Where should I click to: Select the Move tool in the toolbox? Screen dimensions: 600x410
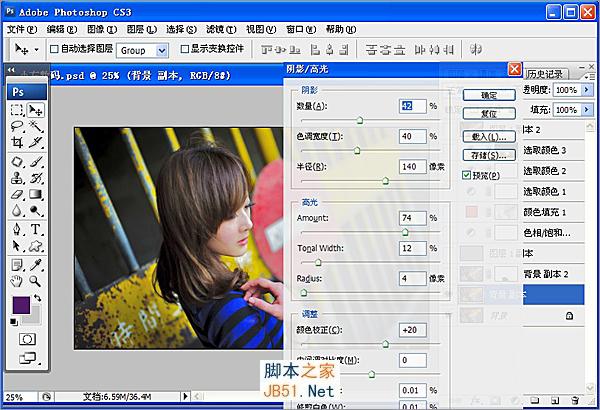click(x=36, y=110)
